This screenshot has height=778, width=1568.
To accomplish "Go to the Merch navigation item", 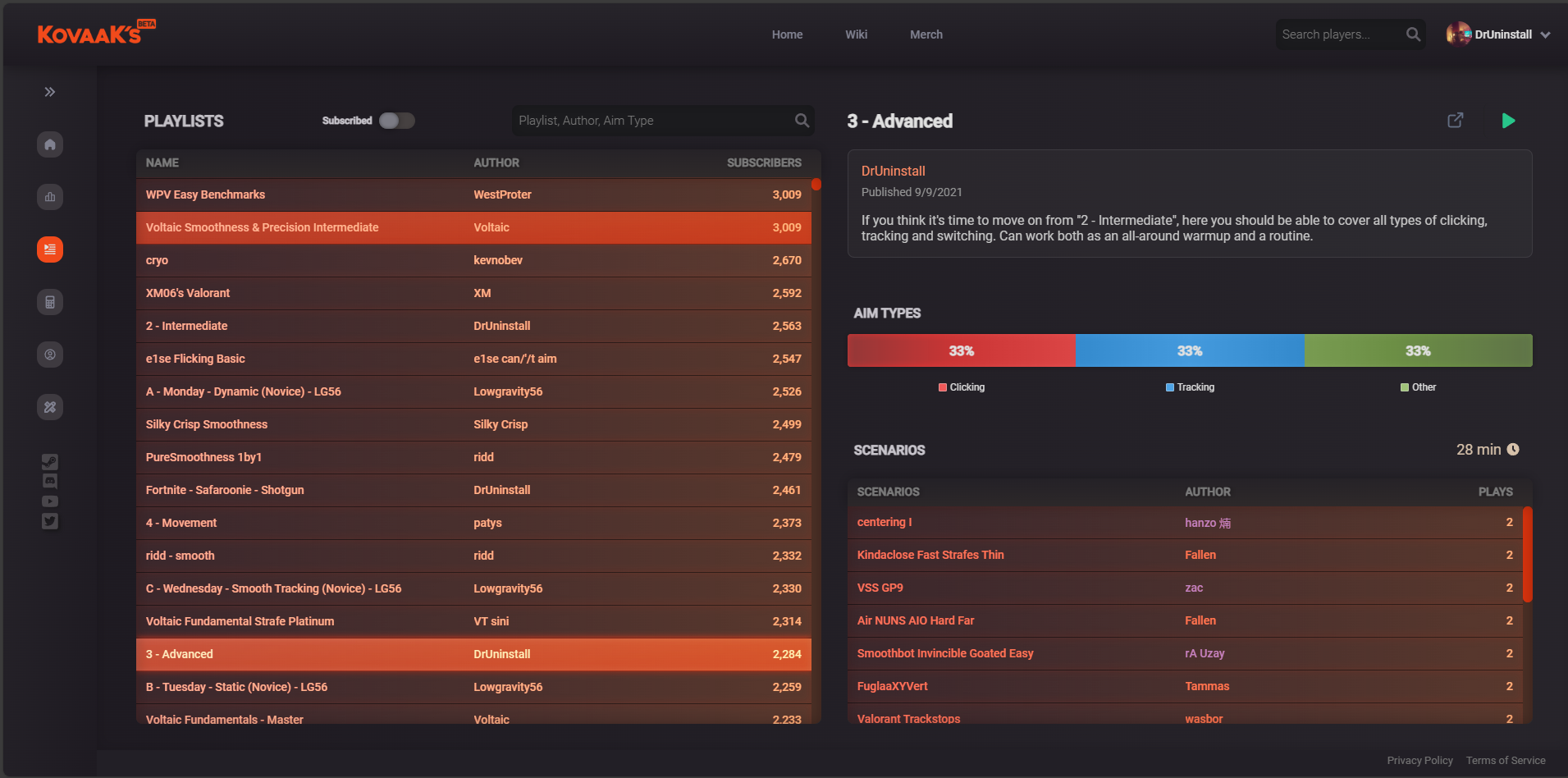I will point(926,34).
